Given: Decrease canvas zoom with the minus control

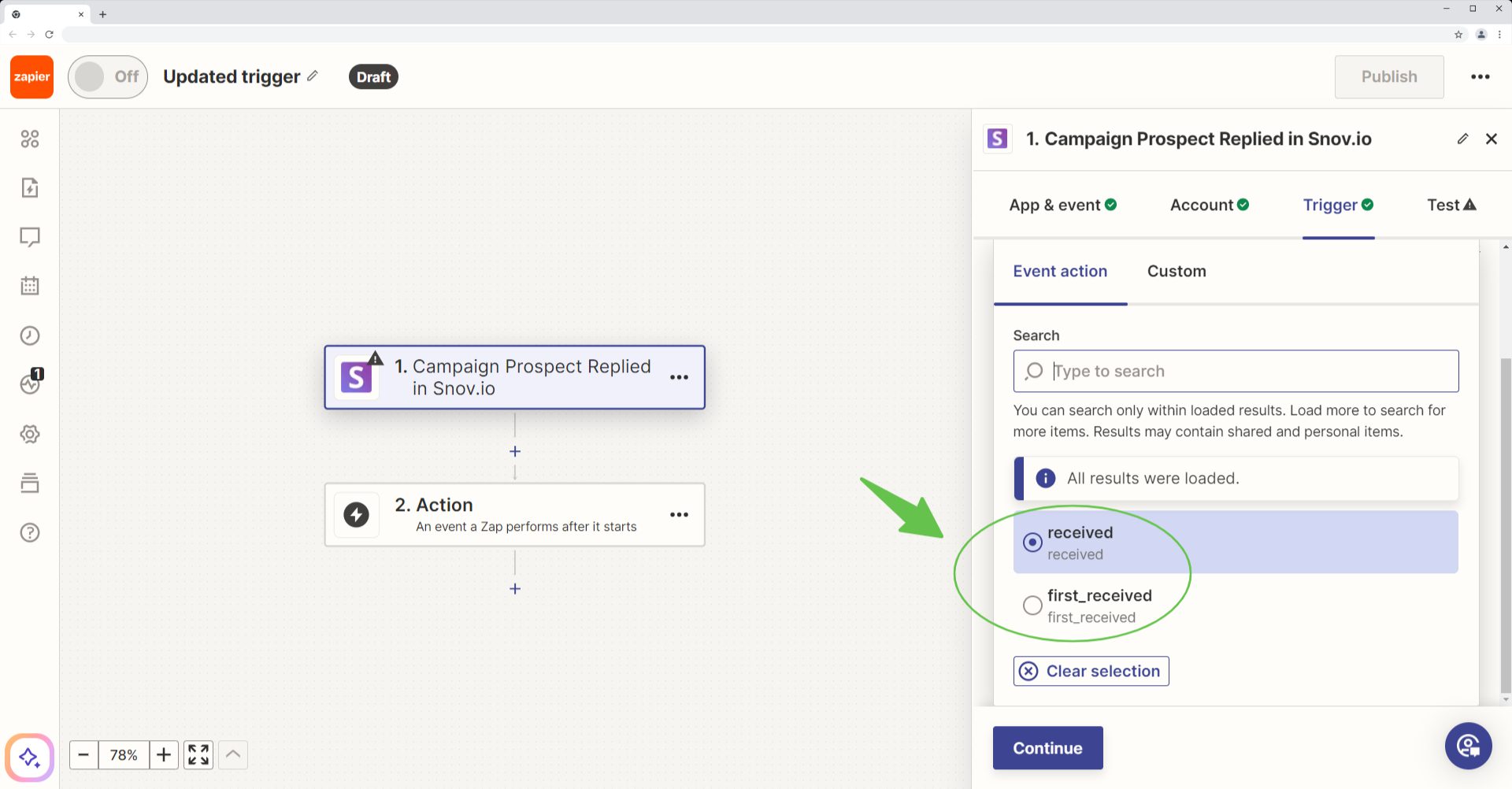Looking at the screenshot, I should [83, 754].
